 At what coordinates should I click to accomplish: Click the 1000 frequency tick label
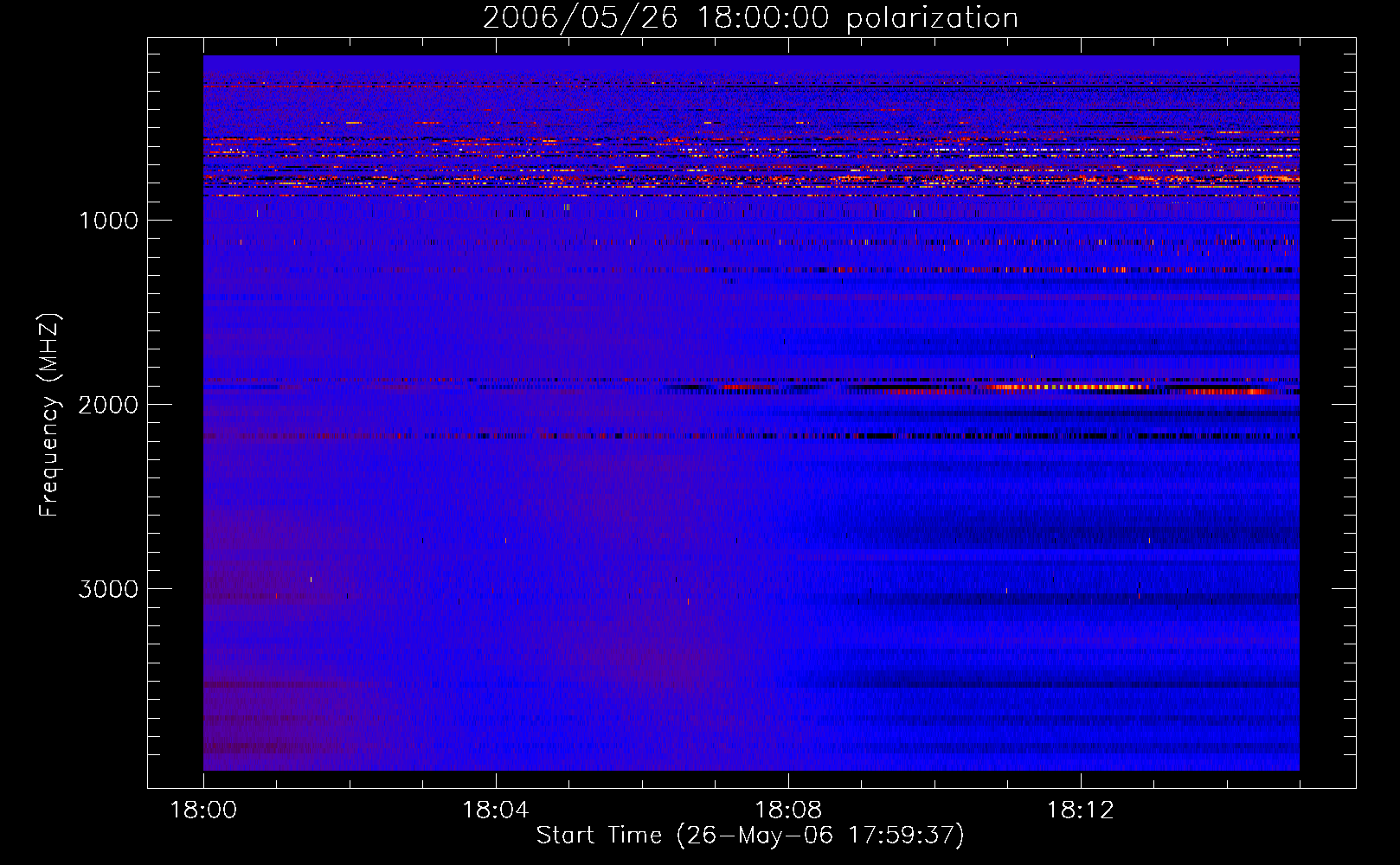pyautogui.click(x=108, y=221)
